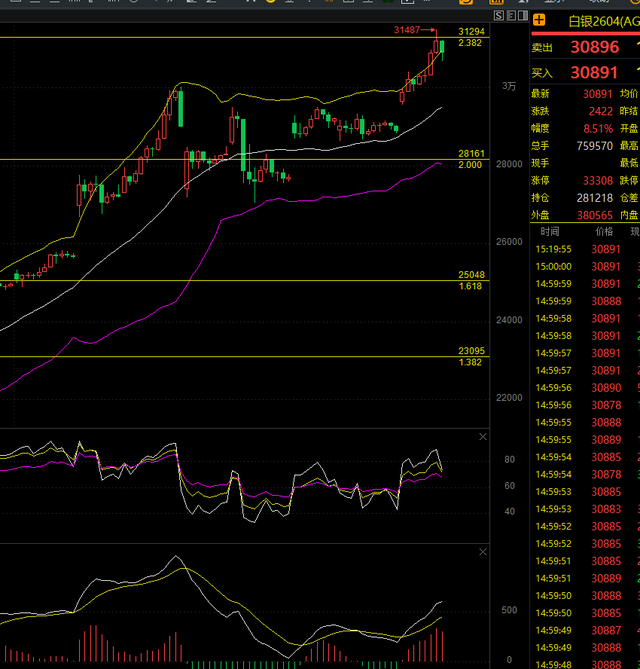This screenshot has width=640, height=669.
Task: Click the 3 button next to S
Action: [x=511, y=16]
